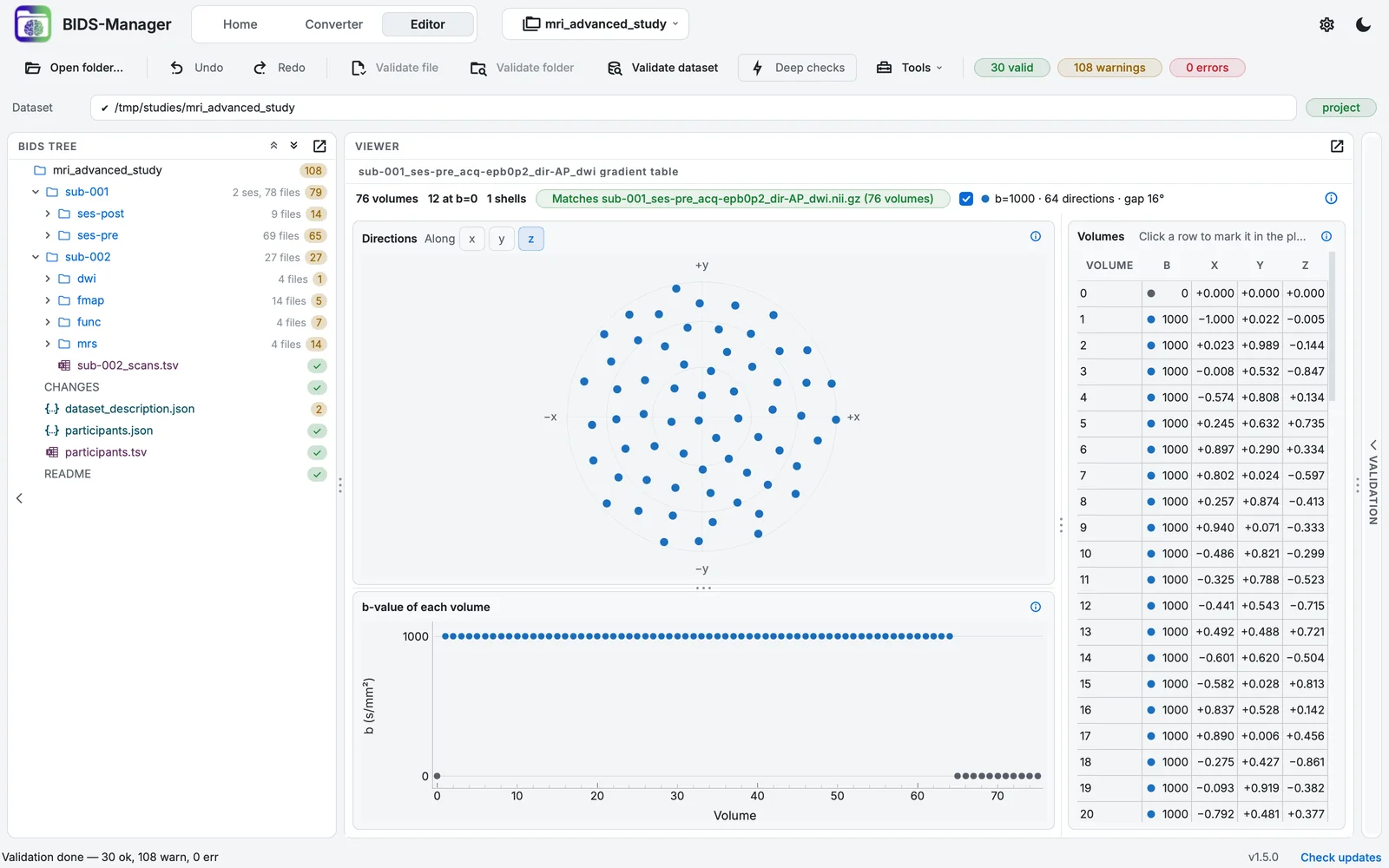
Task: Run Validate dataset
Action: point(663,68)
